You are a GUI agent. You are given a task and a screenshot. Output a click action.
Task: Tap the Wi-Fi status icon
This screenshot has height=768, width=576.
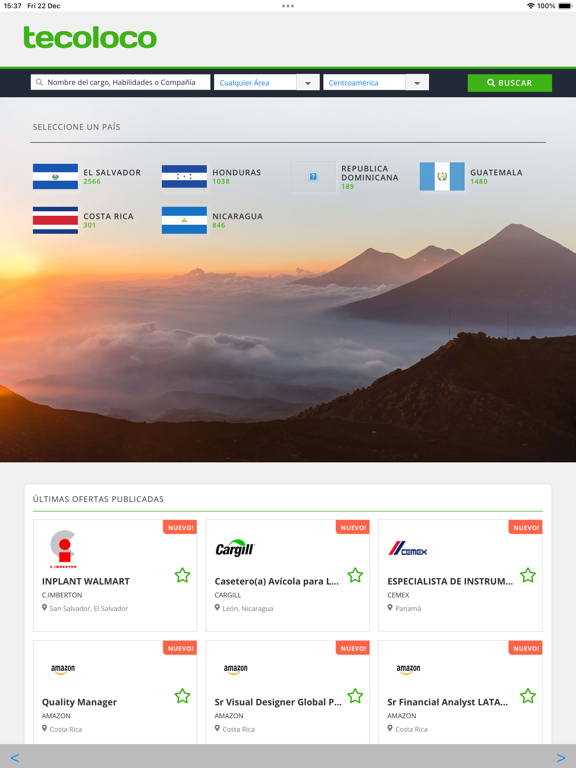click(x=530, y=6)
